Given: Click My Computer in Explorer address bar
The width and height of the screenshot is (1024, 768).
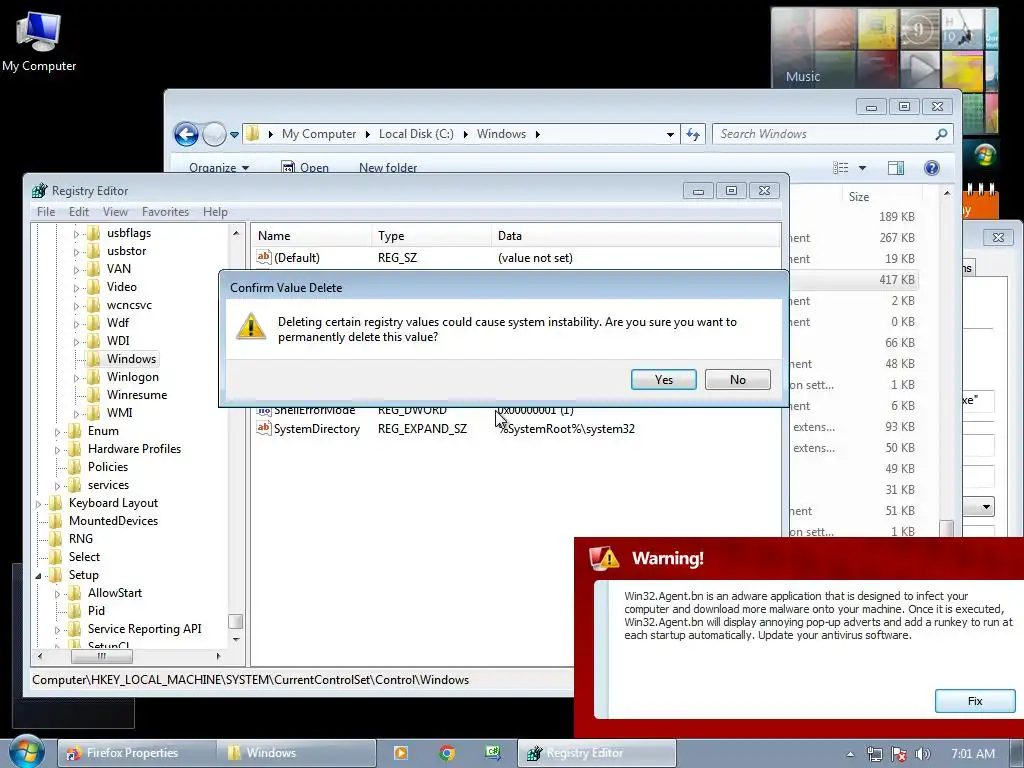Looking at the screenshot, I should point(319,134).
